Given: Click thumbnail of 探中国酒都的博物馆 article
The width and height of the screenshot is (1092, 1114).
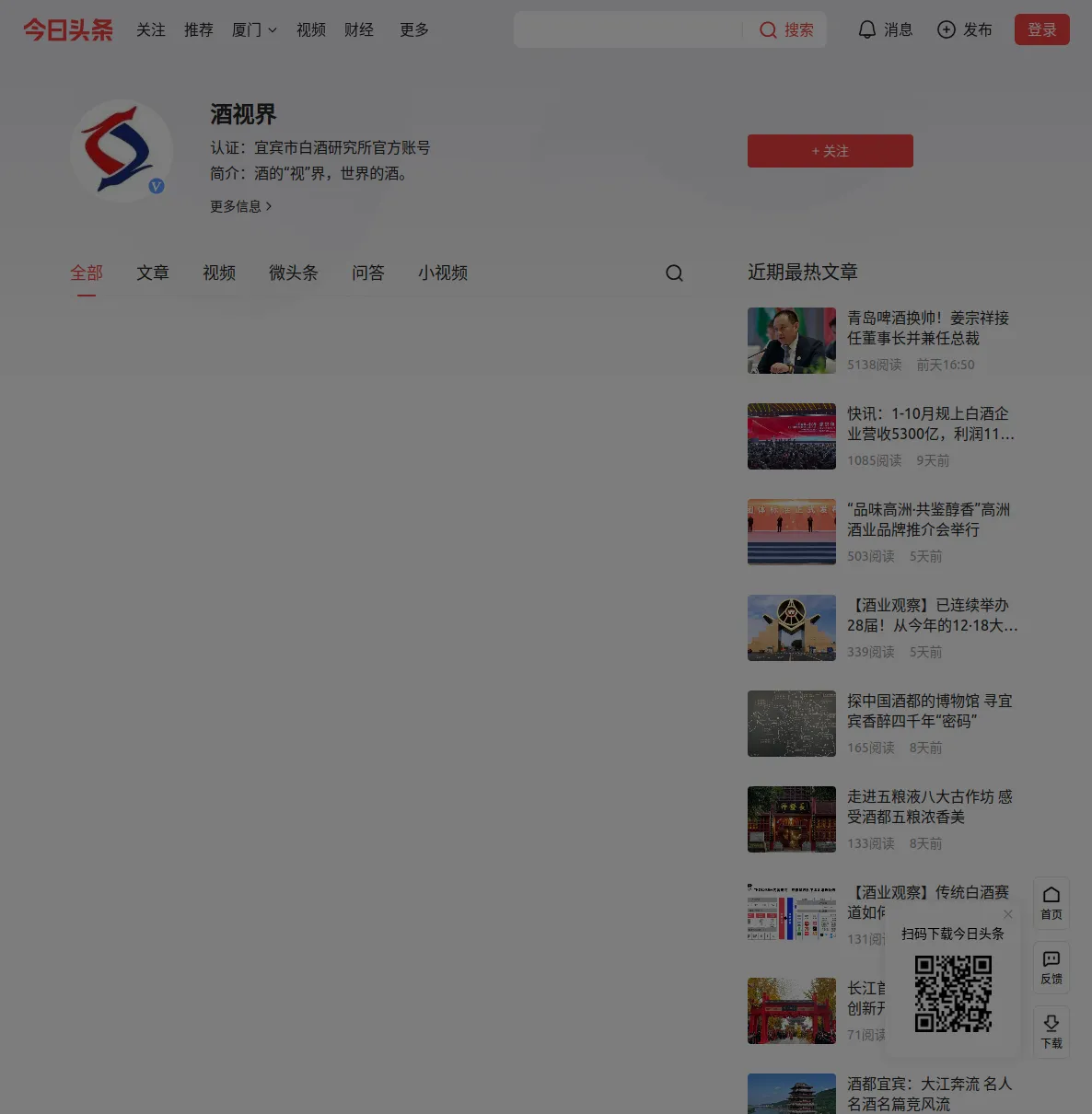Looking at the screenshot, I should (792, 724).
